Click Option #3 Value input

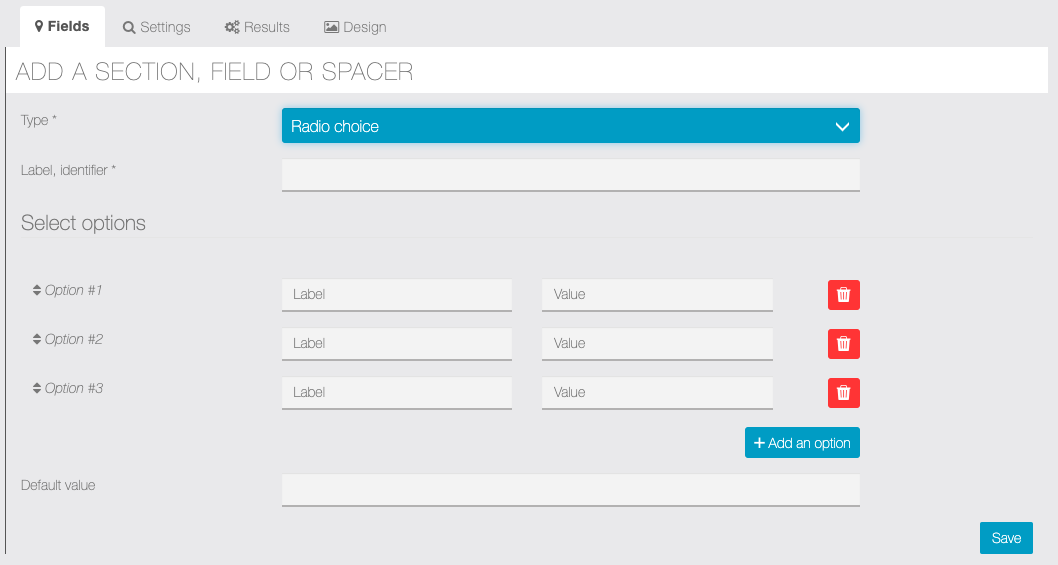pyautogui.click(x=657, y=393)
